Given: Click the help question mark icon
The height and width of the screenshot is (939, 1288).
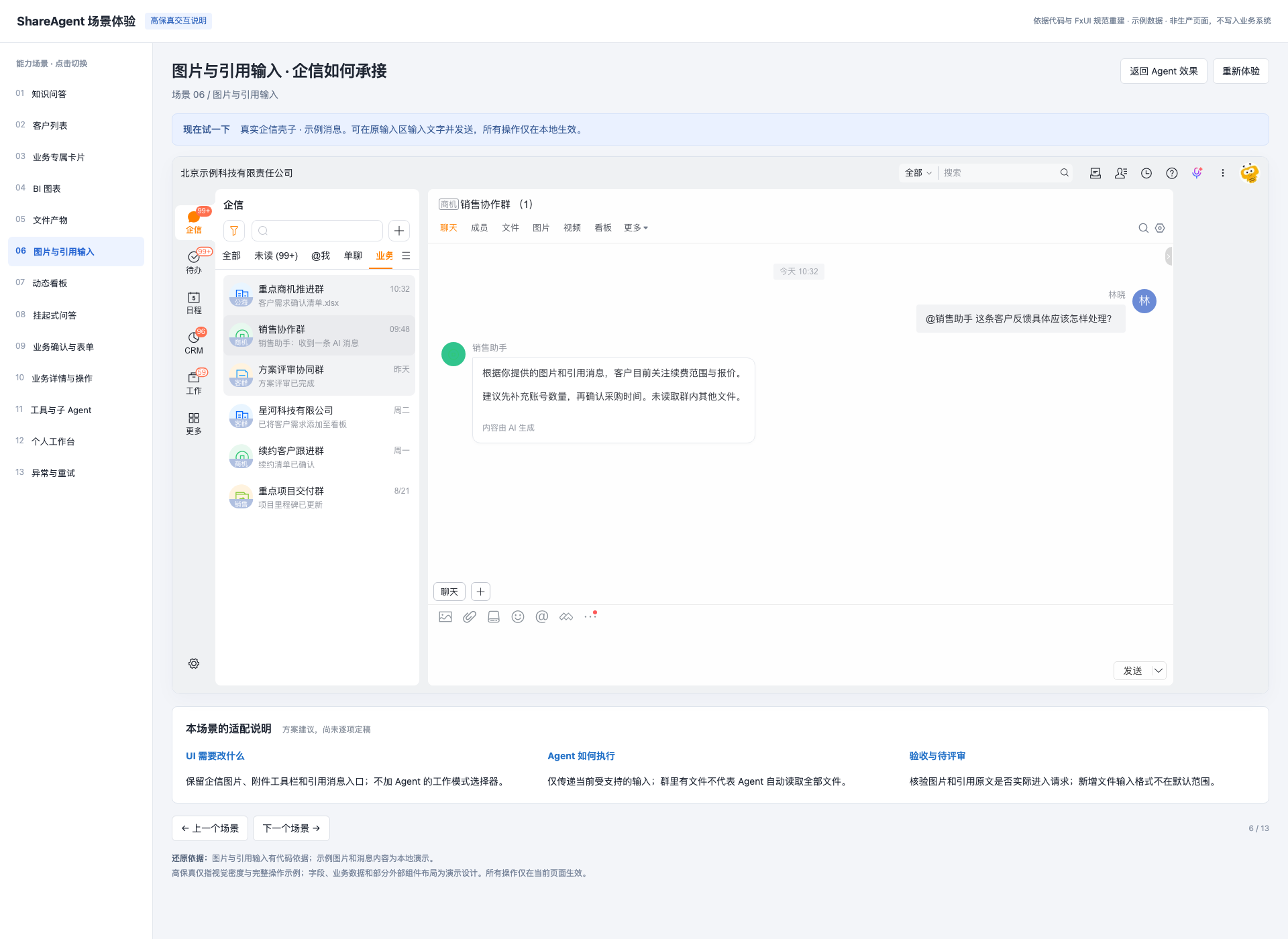Looking at the screenshot, I should (1172, 173).
